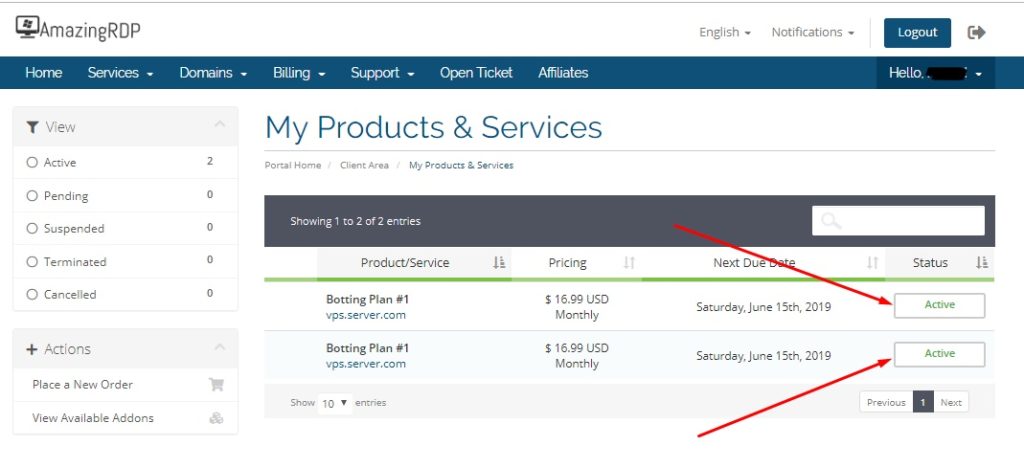Click Active status button in first row
This screenshot has width=1024, height=468.
pyautogui.click(x=939, y=305)
